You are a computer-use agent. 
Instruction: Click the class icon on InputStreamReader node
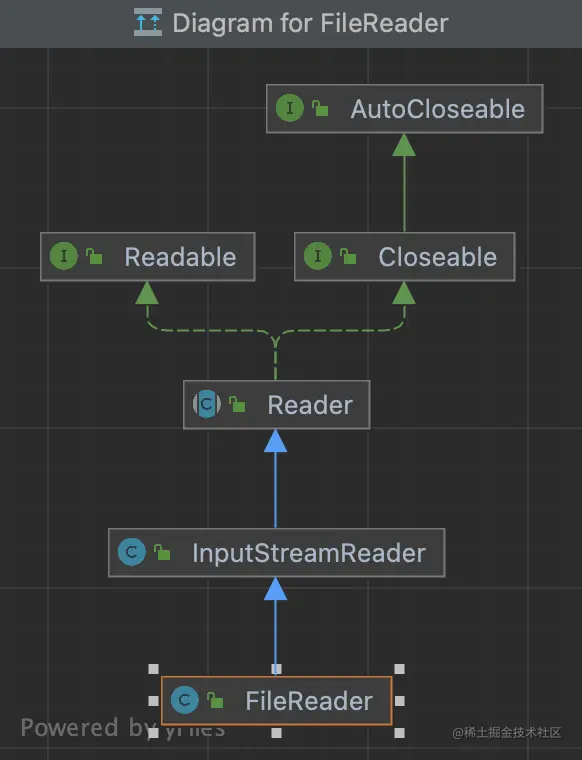132,552
